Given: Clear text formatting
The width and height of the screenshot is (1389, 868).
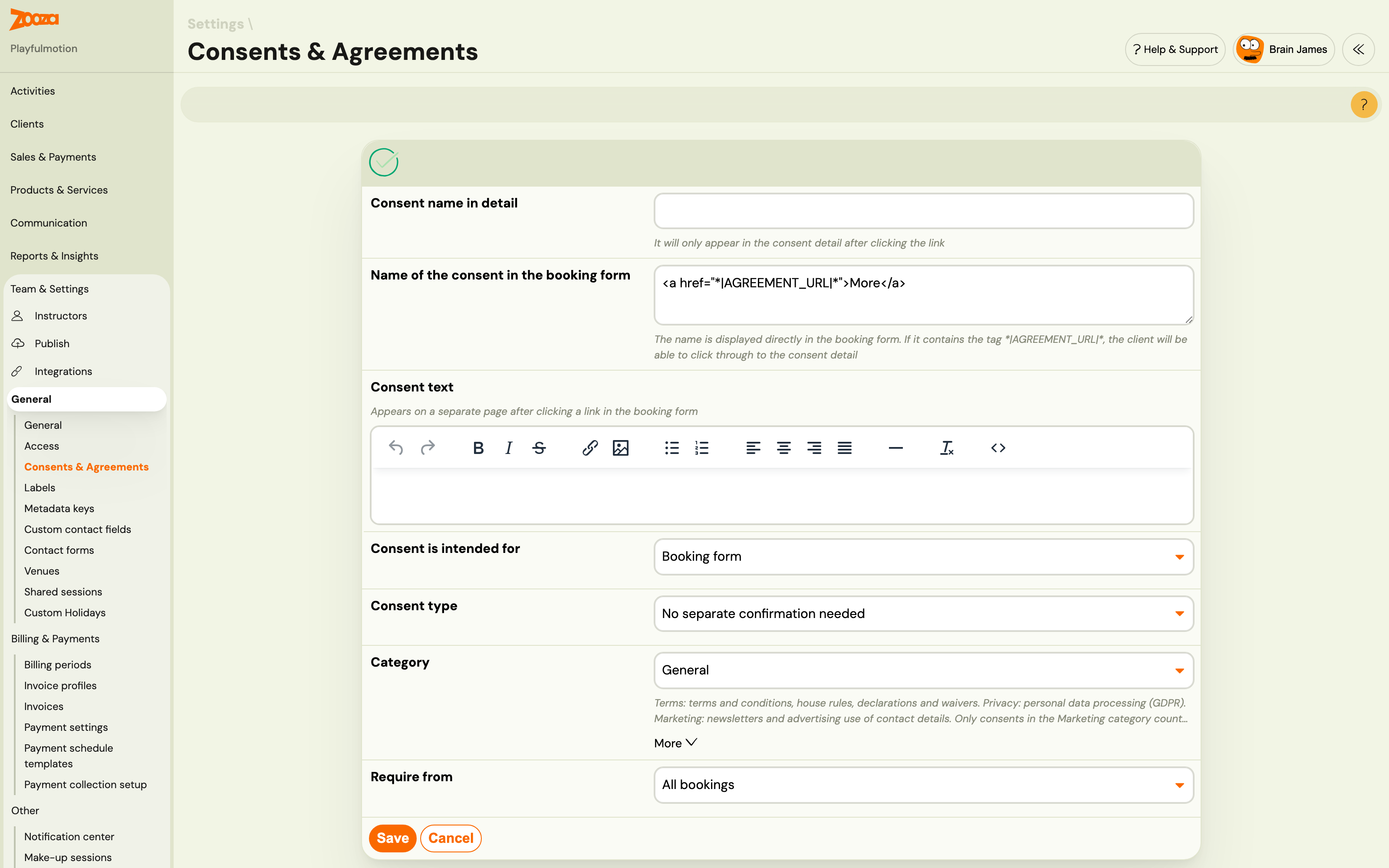Looking at the screenshot, I should tap(946, 448).
